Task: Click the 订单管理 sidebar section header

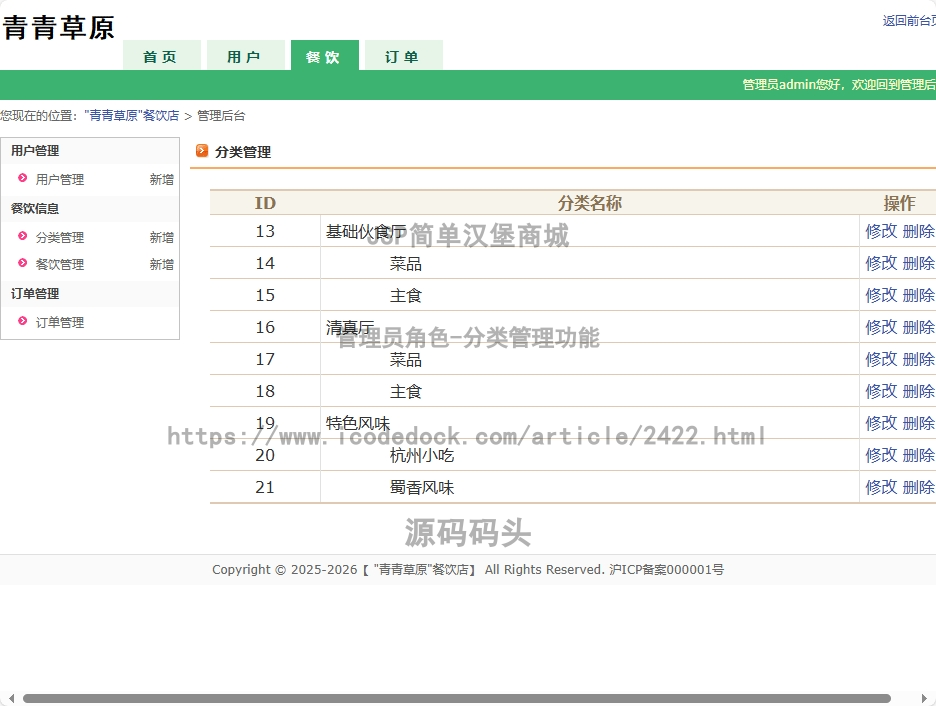Action: click(90, 294)
